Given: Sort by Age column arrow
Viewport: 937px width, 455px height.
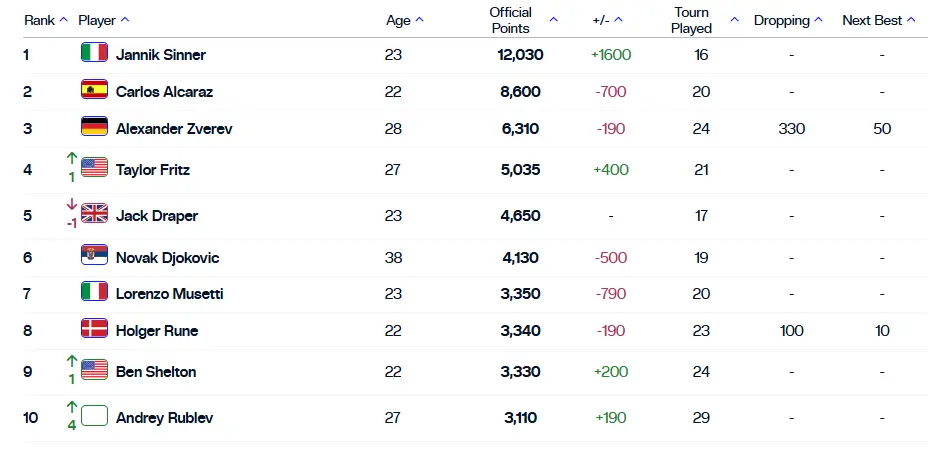Looking at the screenshot, I should pos(419,20).
